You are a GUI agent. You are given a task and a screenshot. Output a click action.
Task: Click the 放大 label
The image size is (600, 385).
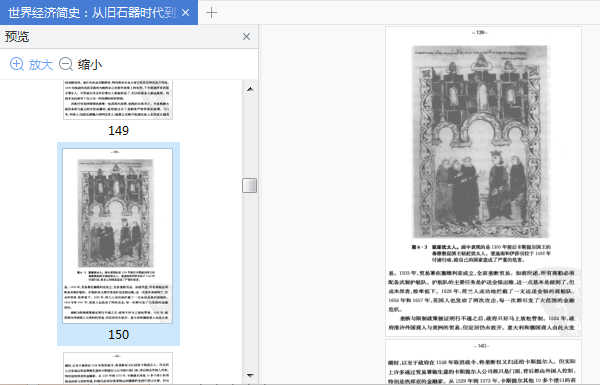[x=41, y=64]
